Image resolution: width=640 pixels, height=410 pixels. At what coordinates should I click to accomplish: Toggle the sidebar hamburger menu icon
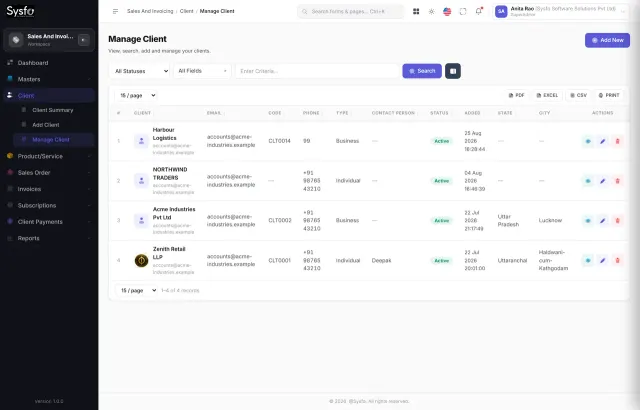tap(116, 11)
